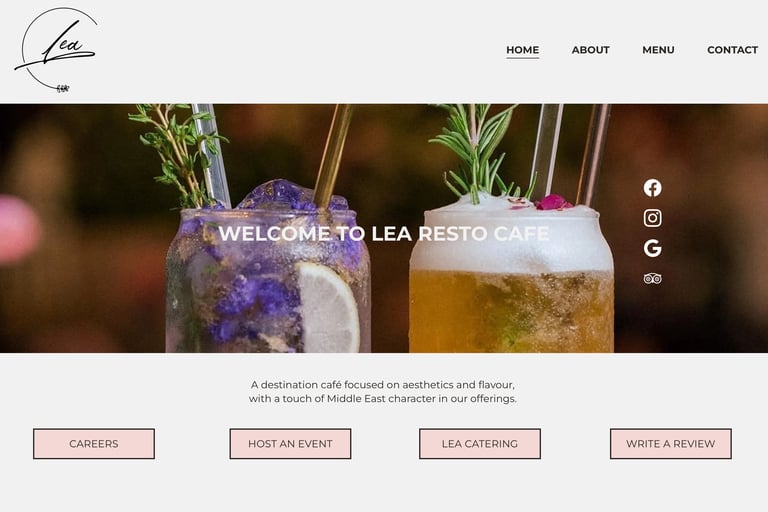Open the Facebook page icon

point(652,188)
